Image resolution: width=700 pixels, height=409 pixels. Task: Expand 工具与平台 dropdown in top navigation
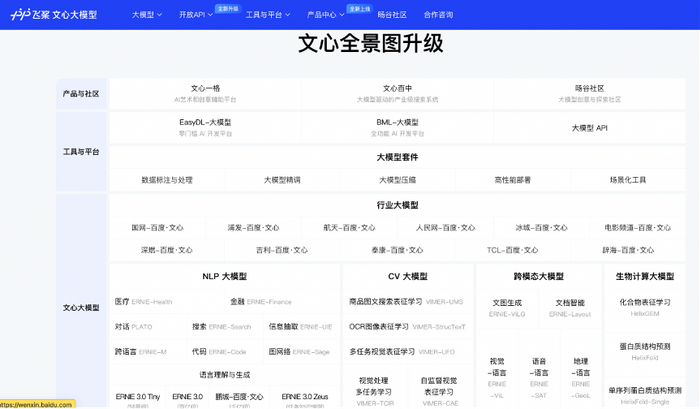click(268, 15)
